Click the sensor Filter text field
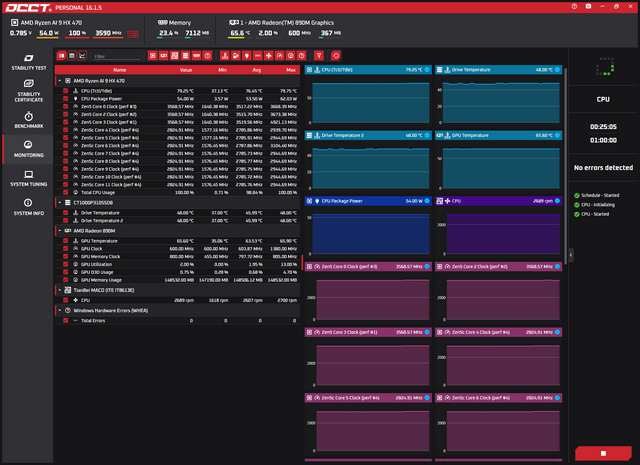Screen dimensions: 640x465 [117, 56]
